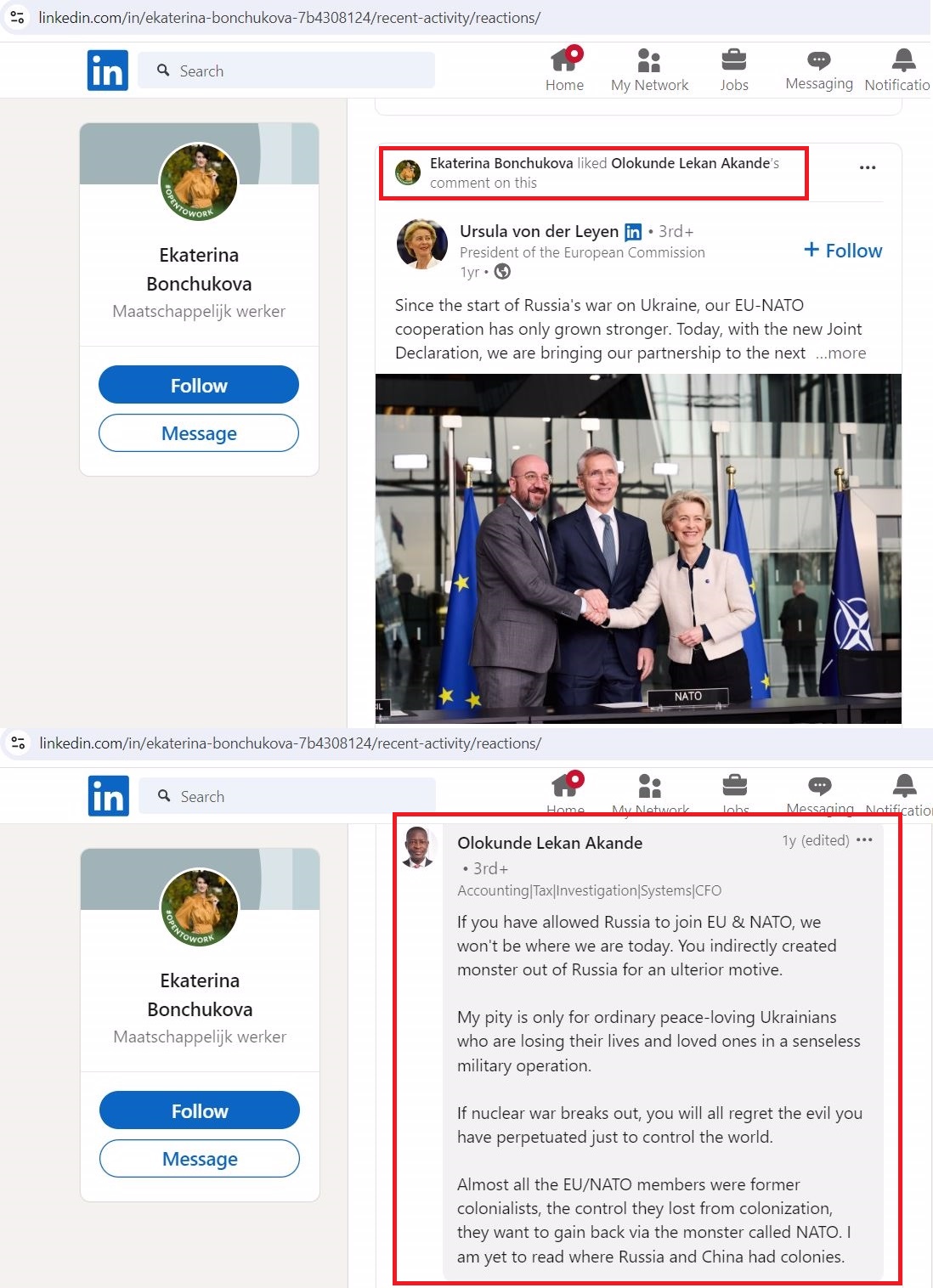Click Ursula von der Leyen's avatar

pos(422,244)
